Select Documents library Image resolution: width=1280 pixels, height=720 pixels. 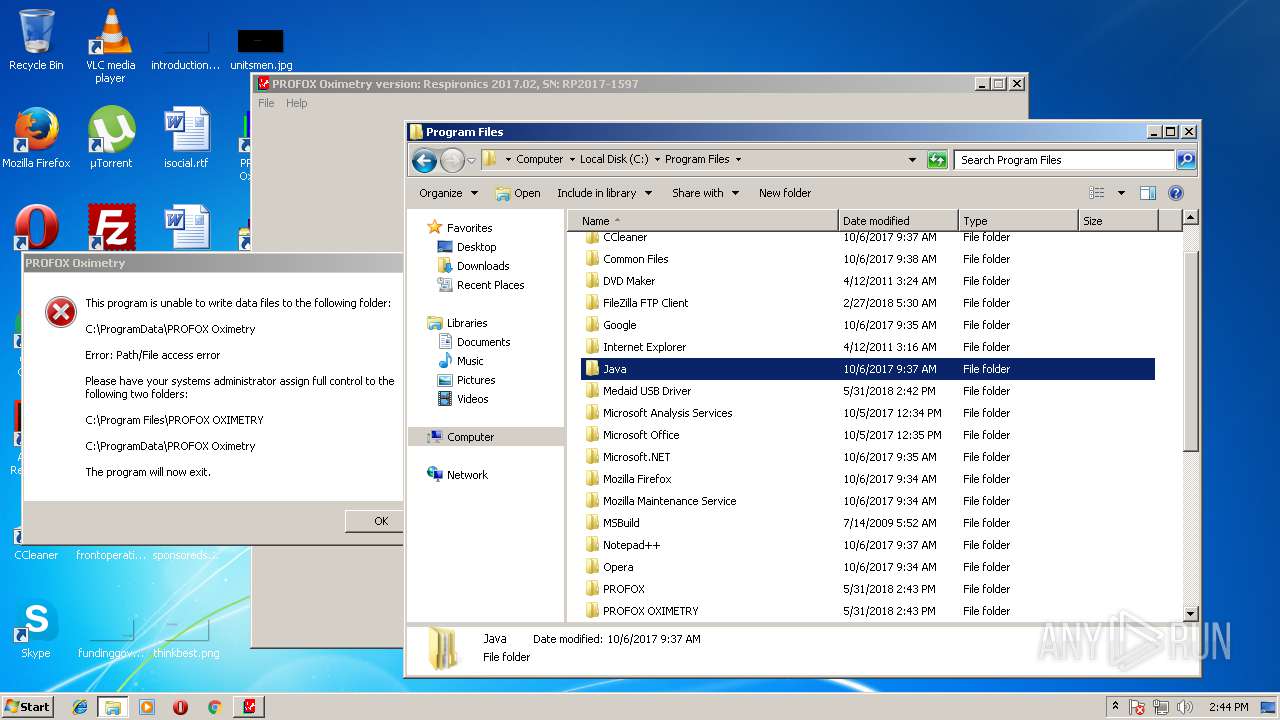[x=483, y=342]
